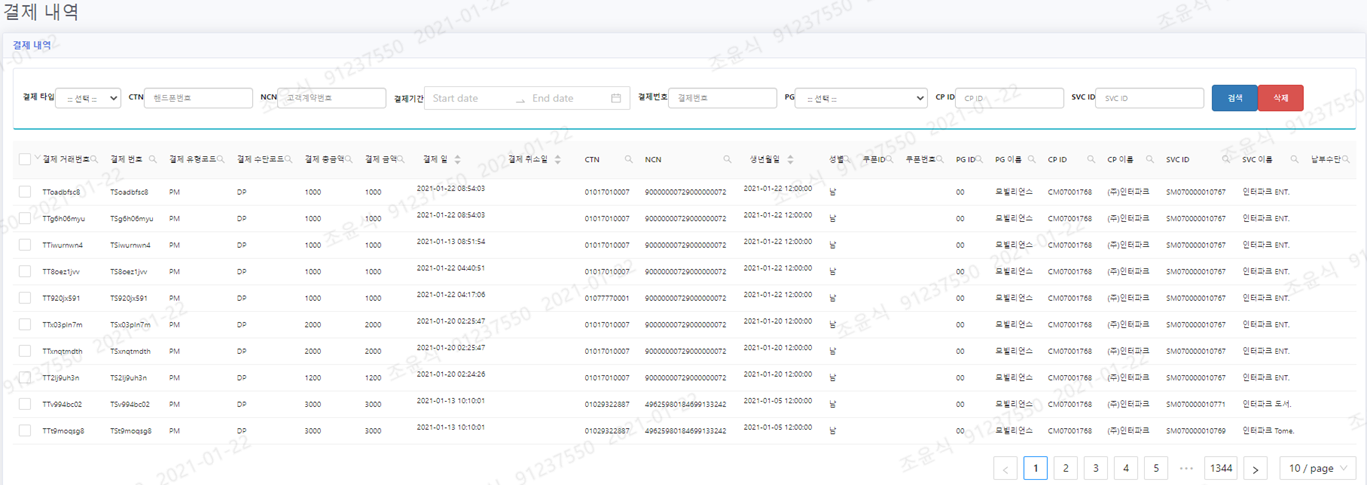Go to page 3
Image resolution: width=1367 pixels, height=485 pixels.
1096,468
